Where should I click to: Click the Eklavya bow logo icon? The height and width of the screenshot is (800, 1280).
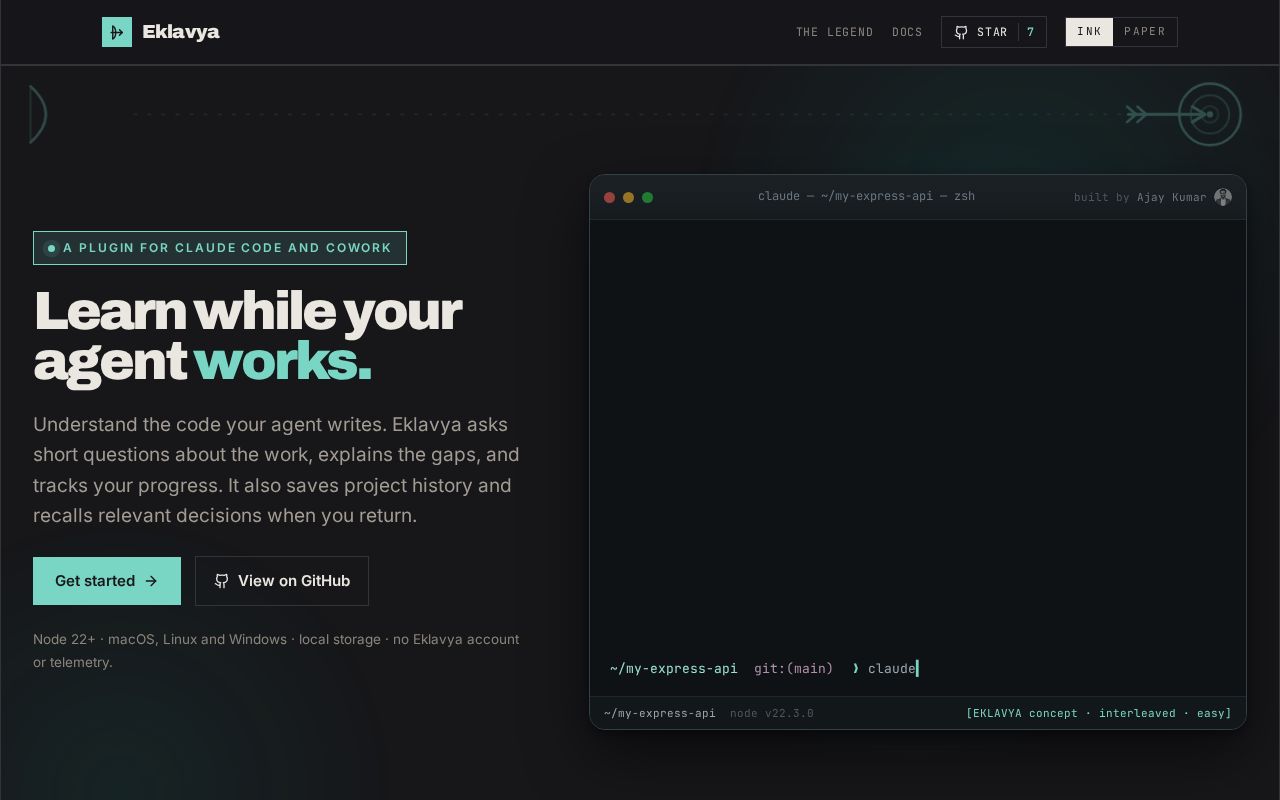coord(117,32)
